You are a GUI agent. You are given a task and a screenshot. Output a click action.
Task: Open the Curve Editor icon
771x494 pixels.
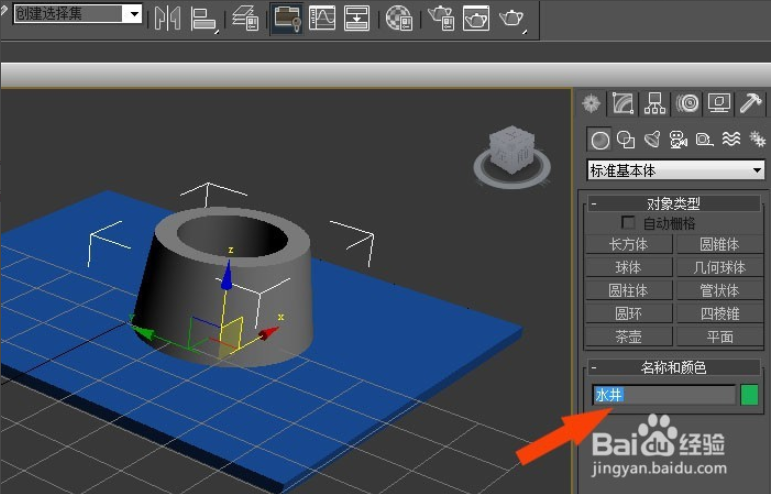pos(322,18)
